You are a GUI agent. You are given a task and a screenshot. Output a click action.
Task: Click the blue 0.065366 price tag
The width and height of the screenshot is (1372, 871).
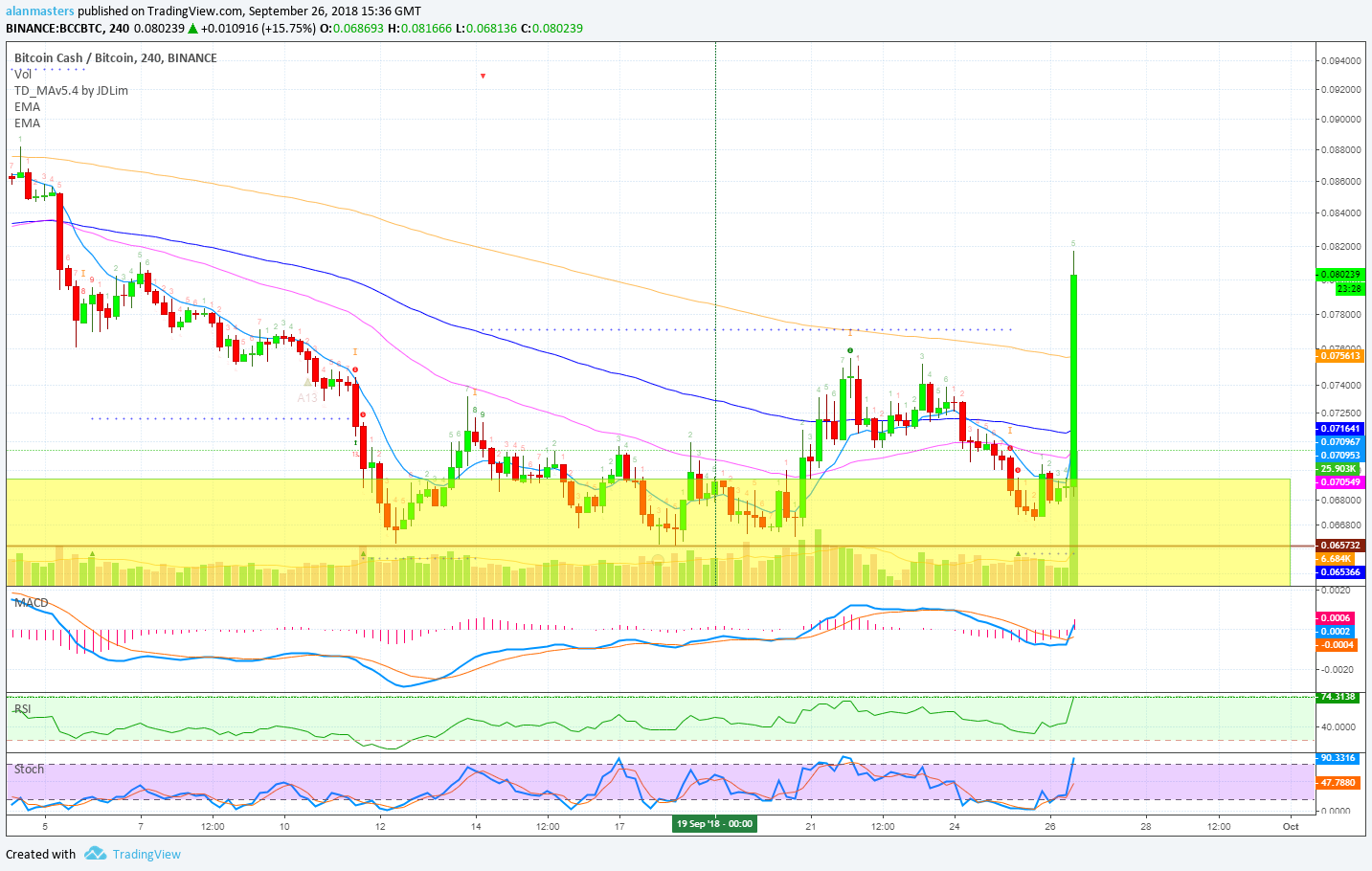point(1339,571)
